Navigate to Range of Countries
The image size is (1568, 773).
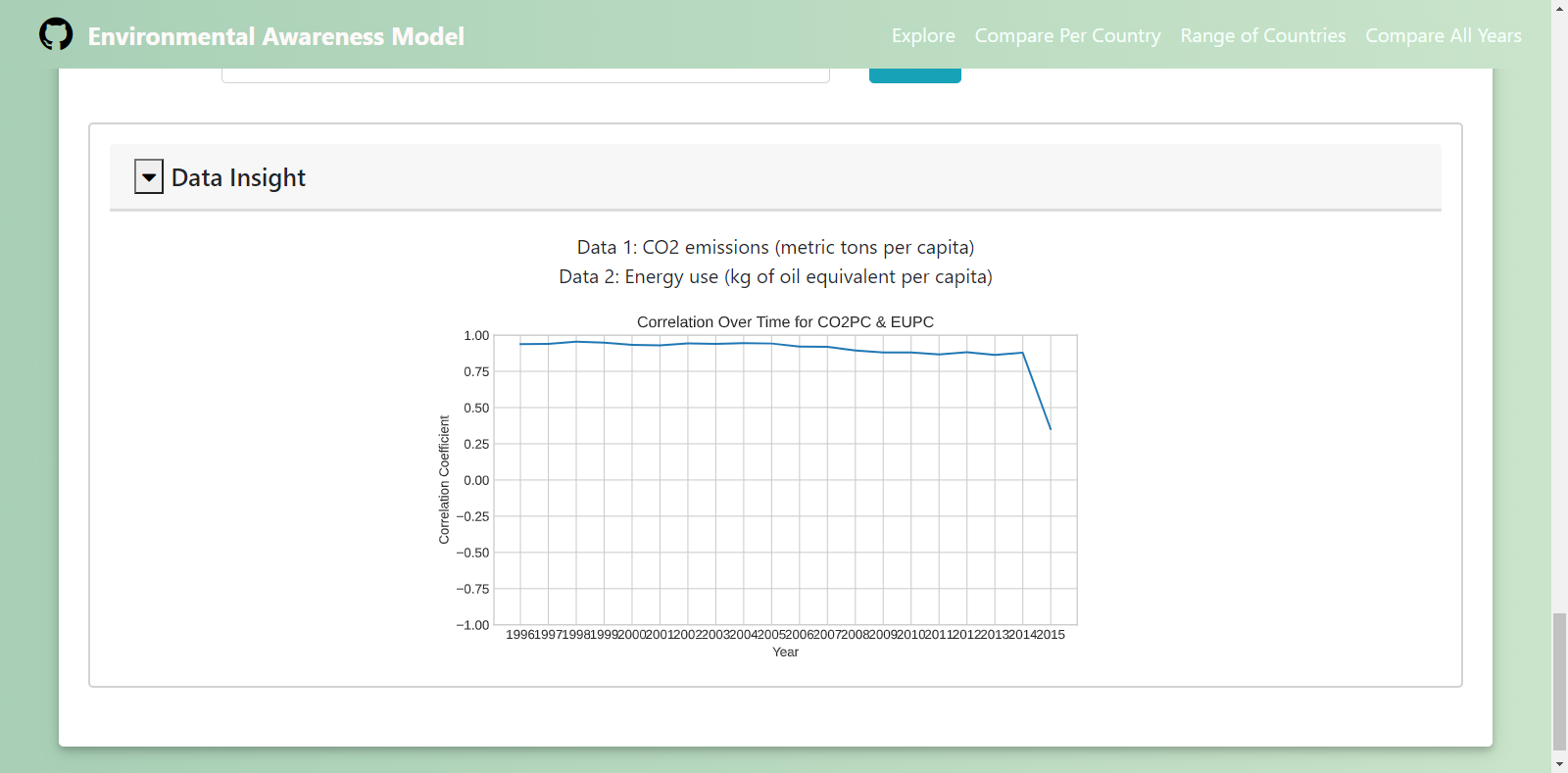pos(1262,36)
